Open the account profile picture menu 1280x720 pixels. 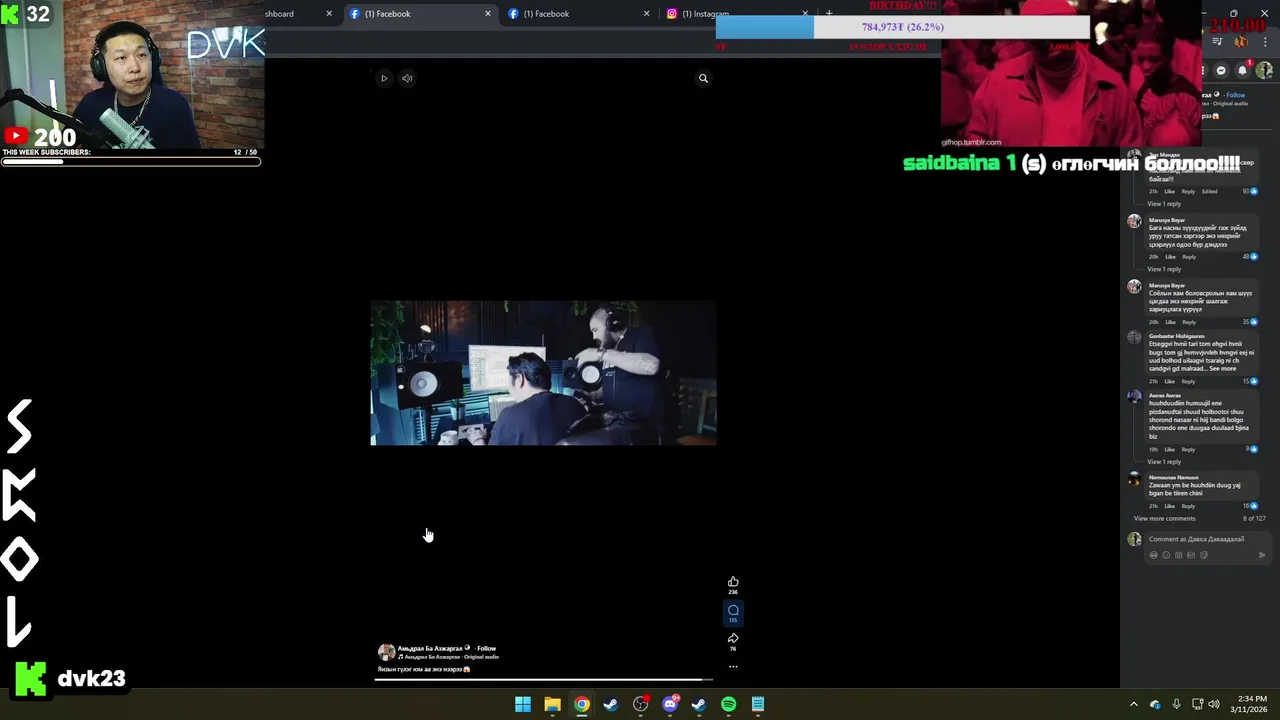1264,70
